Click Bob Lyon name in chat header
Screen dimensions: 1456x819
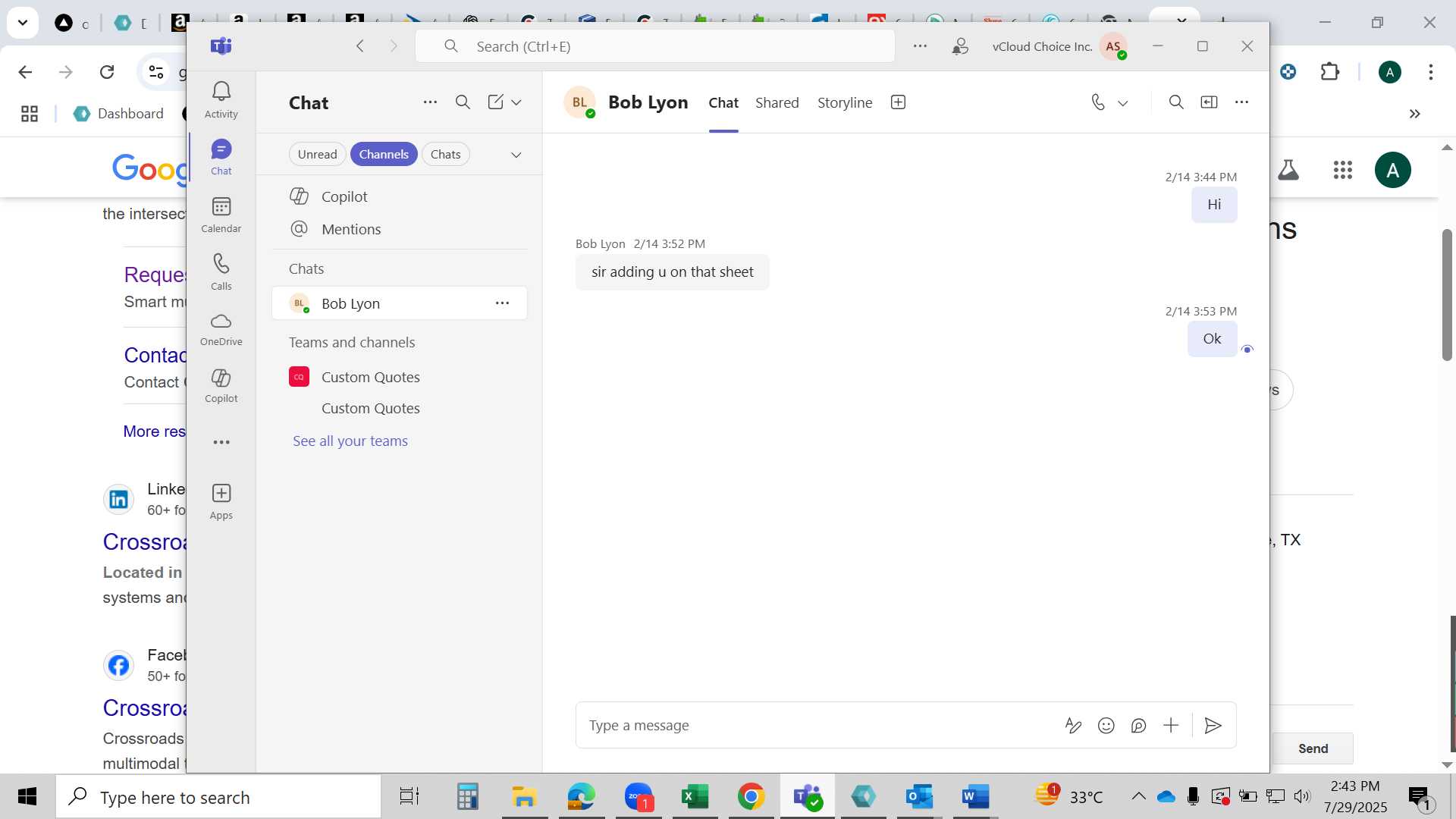tap(648, 102)
